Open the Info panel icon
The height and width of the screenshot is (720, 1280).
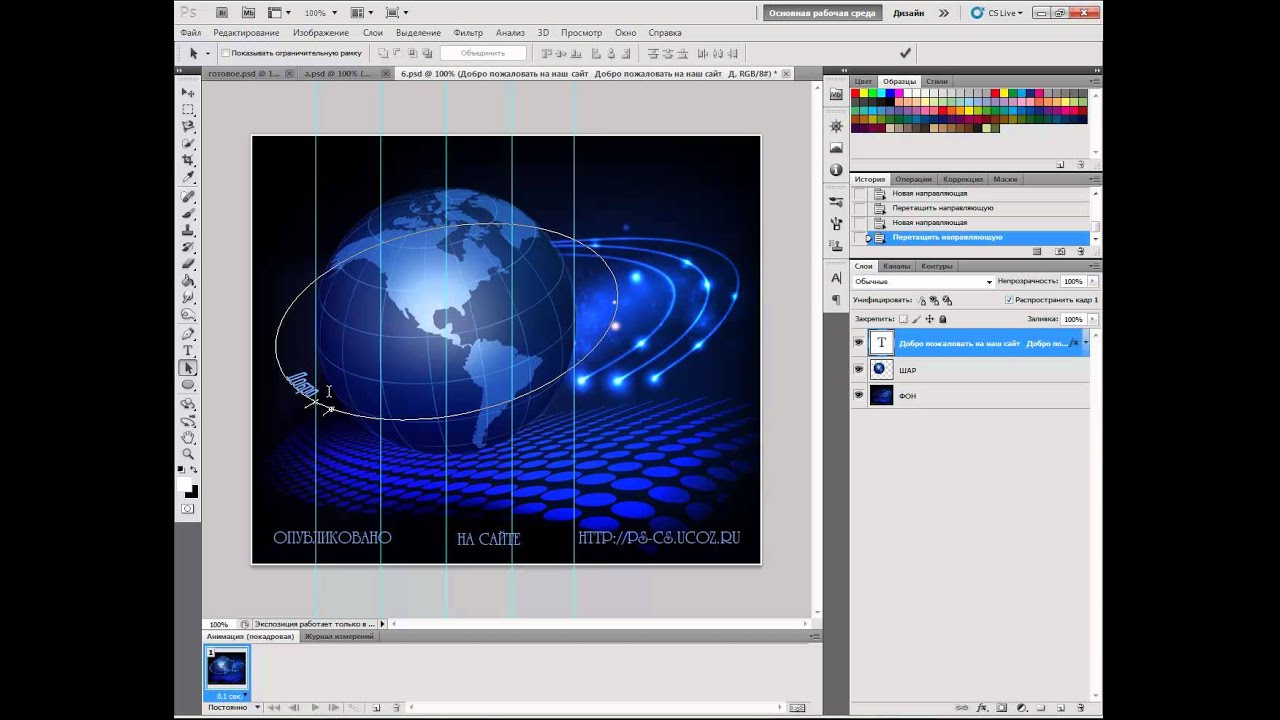pyautogui.click(x=836, y=170)
